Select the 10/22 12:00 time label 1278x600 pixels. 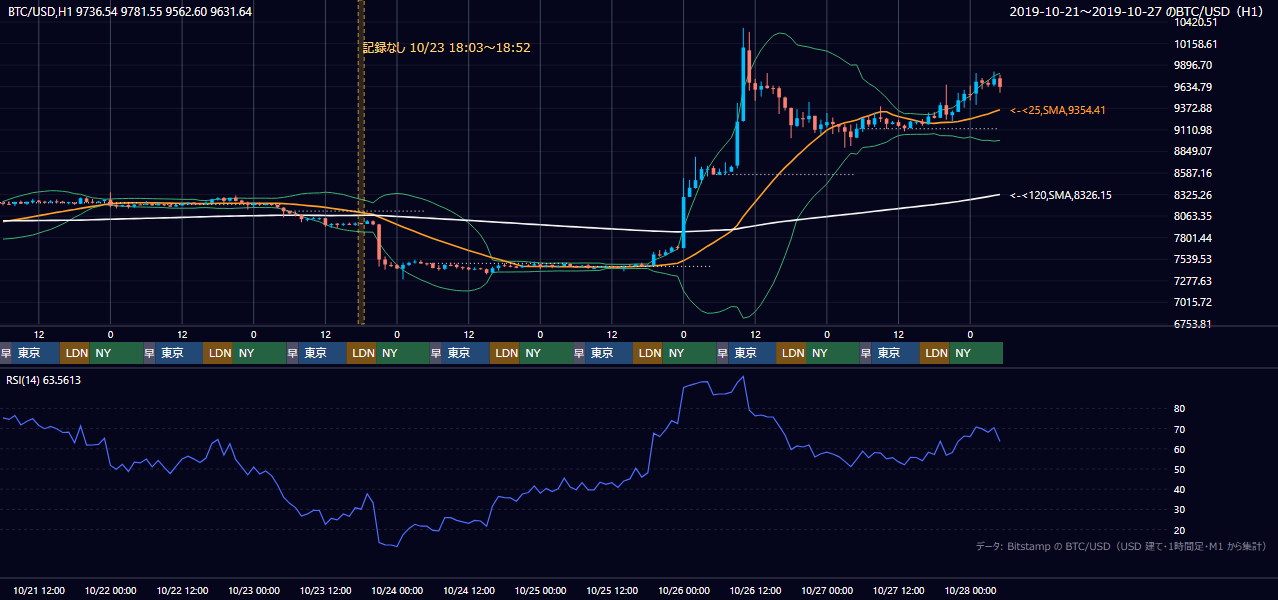(x=182, y=591)
